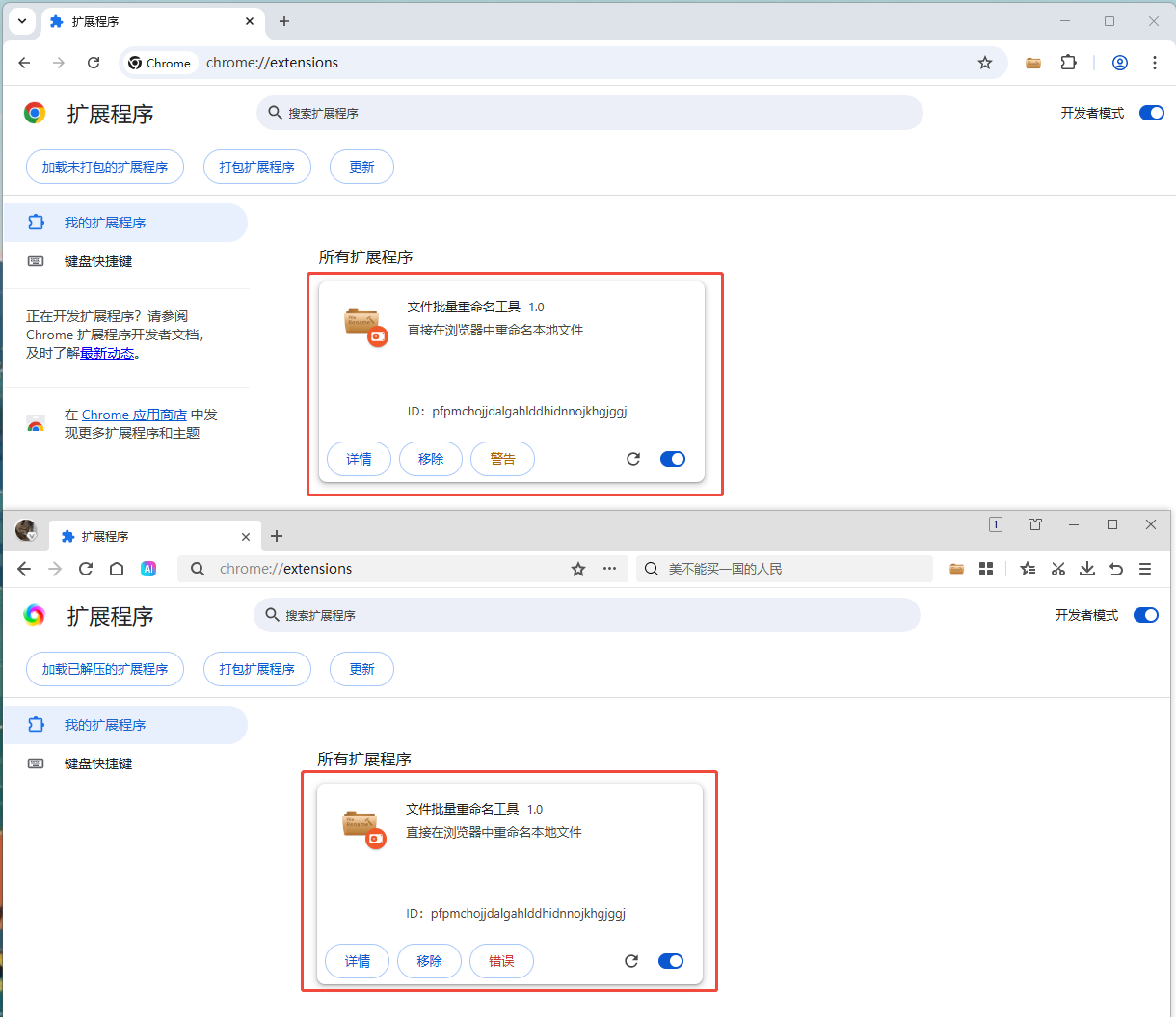
Task: Click the 文件批量重命名工具 icon in upper Chrome card
Action: coord(365,325)
